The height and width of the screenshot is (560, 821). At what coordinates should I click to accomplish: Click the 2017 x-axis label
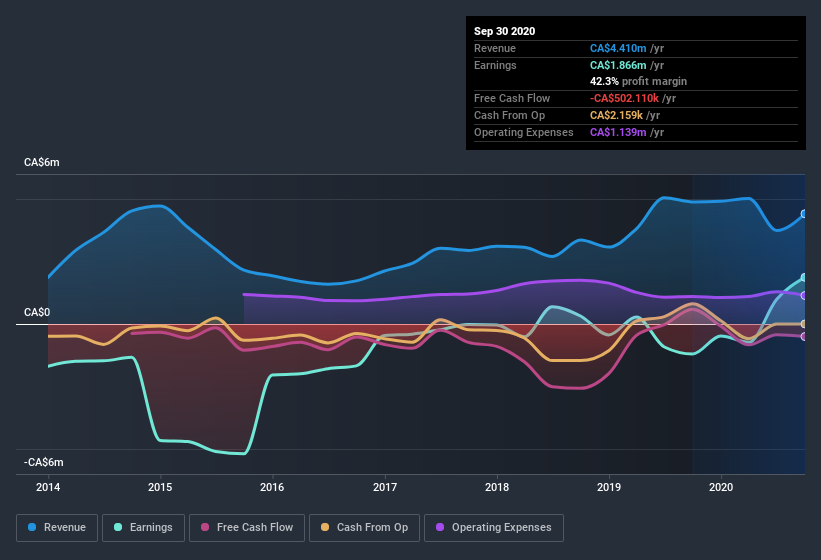385,487
